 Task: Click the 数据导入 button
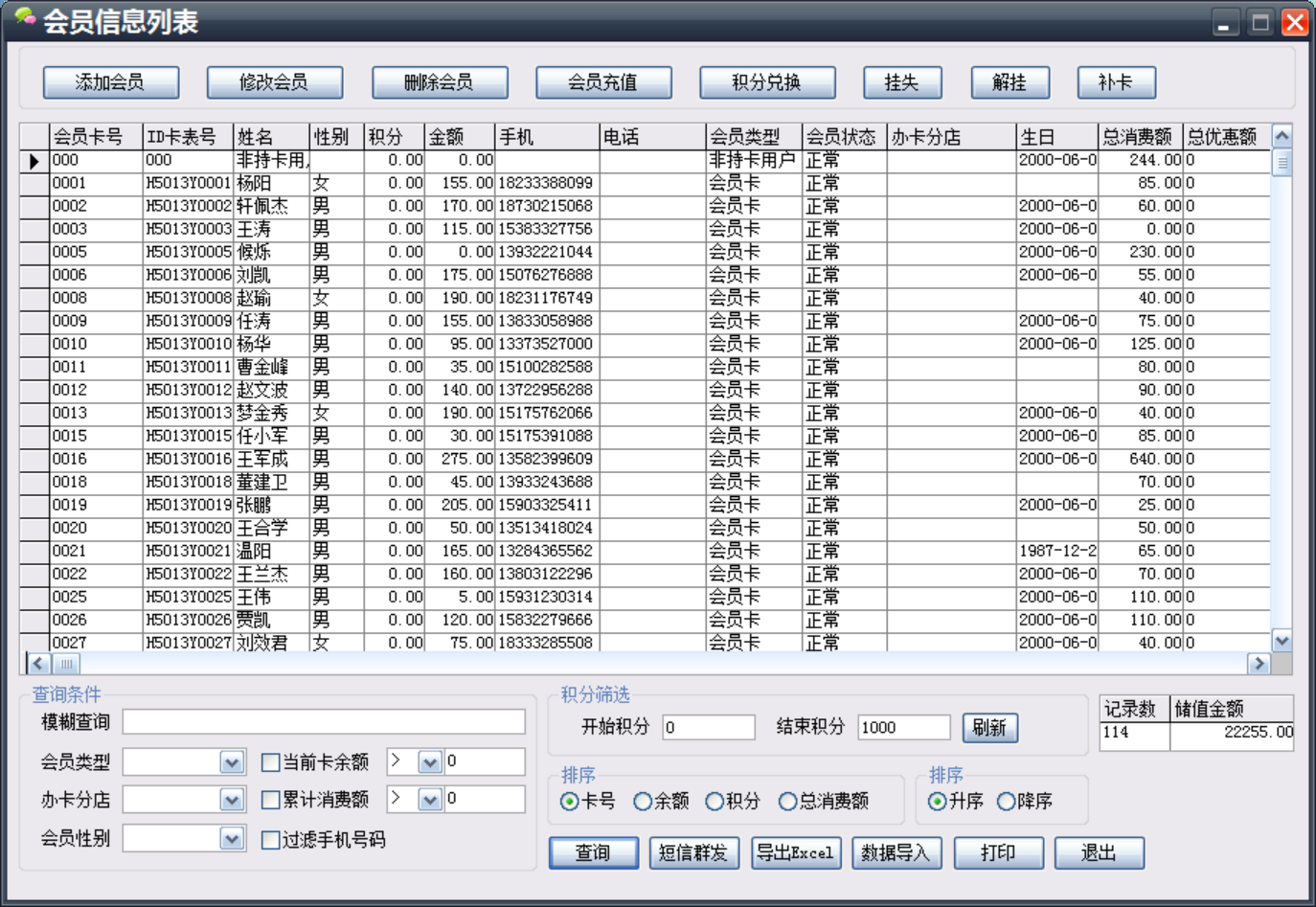(896, 852)
